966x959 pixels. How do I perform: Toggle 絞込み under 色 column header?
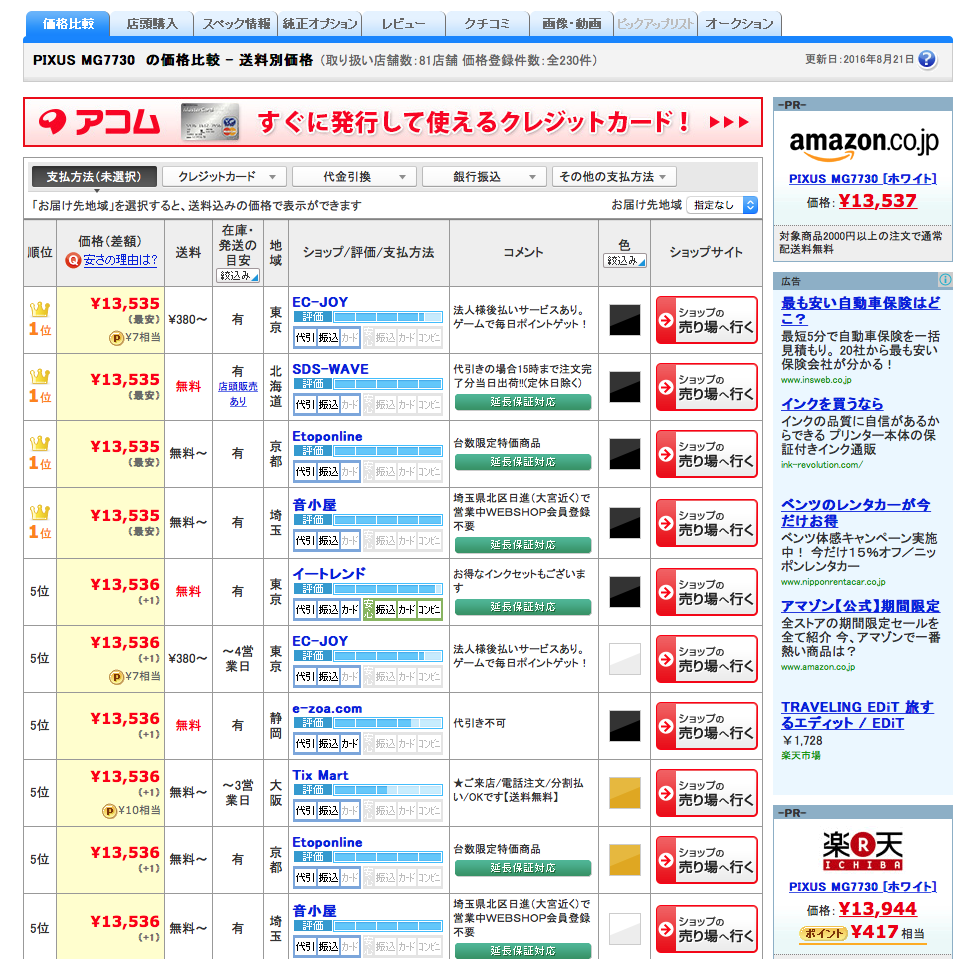click(625, 261)
